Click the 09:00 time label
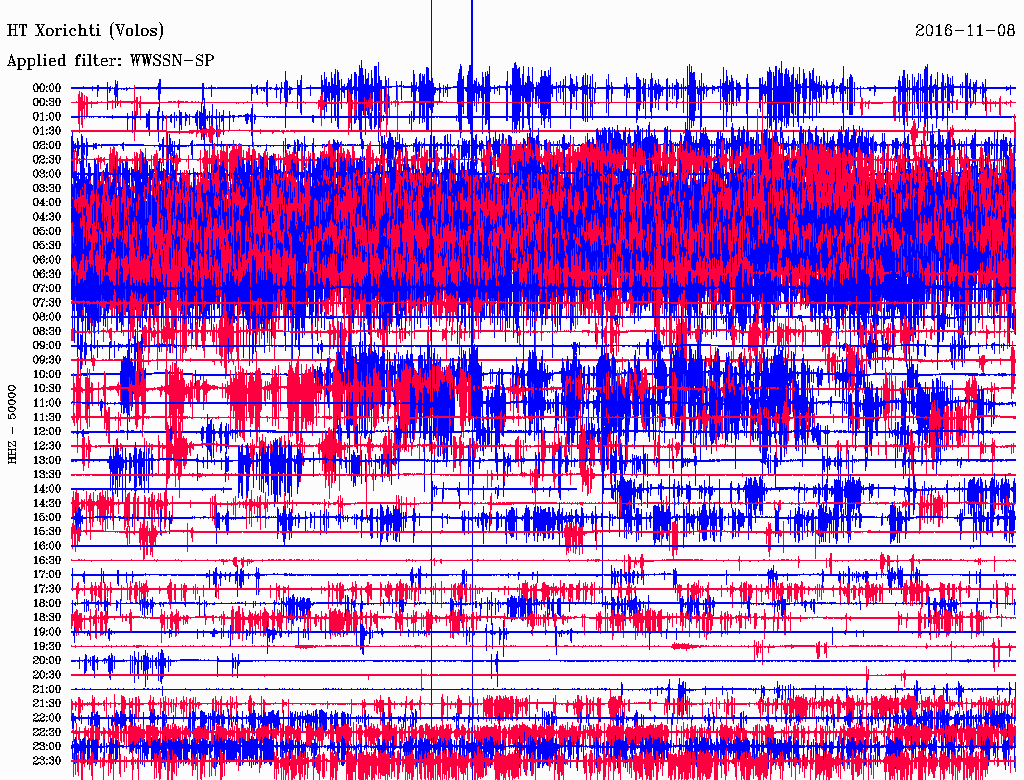The width and height of the screenshot is (1024, 780). [x=47, y=345]
